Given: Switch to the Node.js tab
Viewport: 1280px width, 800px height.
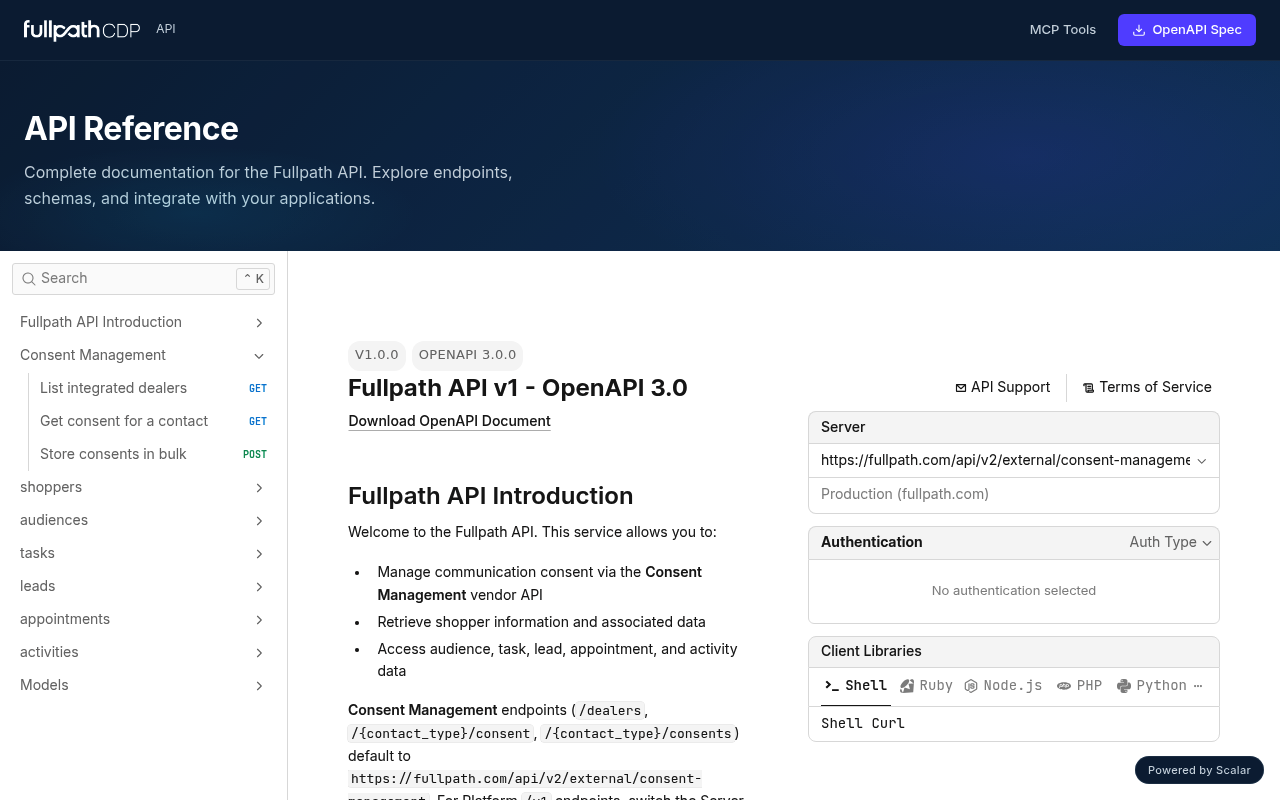Looking at the screenshot, I should (1003, 686).
